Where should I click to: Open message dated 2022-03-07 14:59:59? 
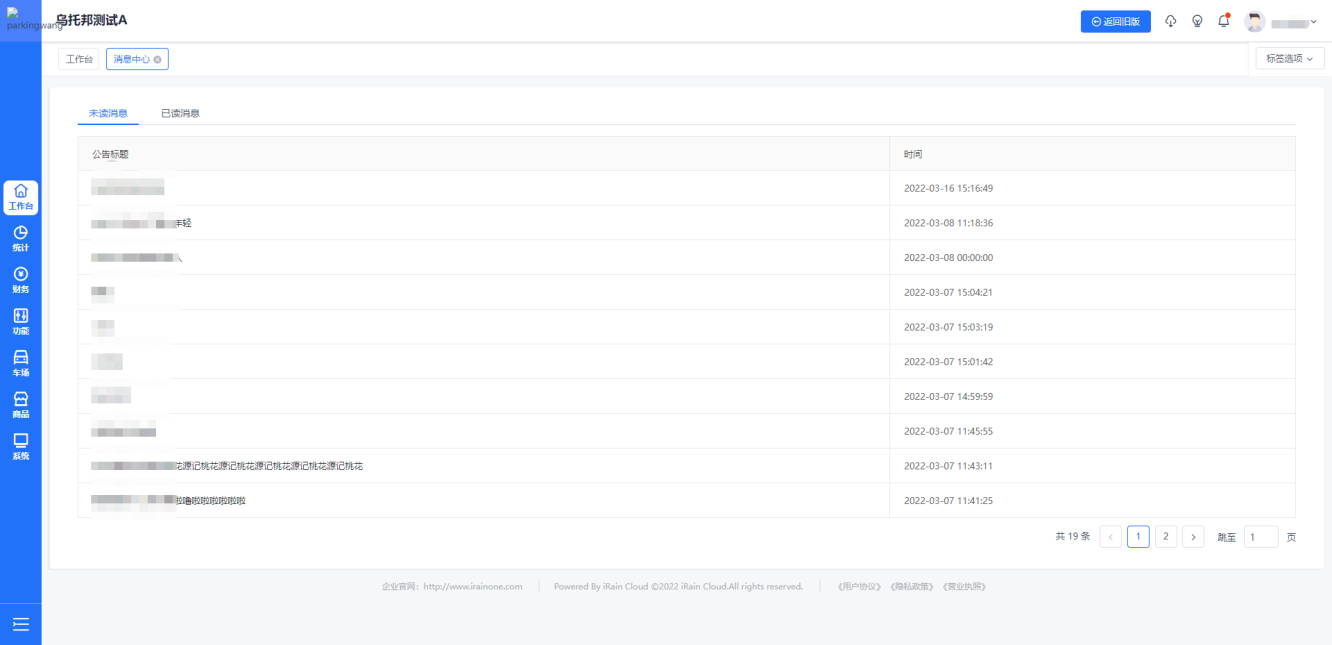(x=686, y=396)
